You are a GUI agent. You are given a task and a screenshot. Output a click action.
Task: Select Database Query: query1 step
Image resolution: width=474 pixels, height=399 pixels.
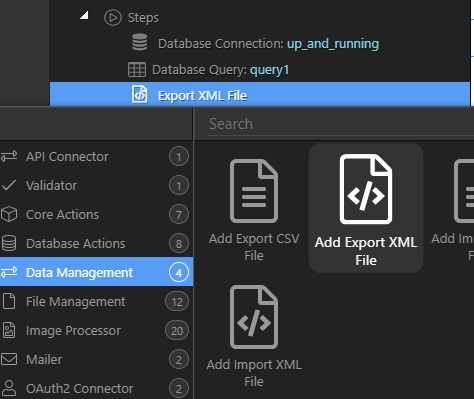(220, 70)
